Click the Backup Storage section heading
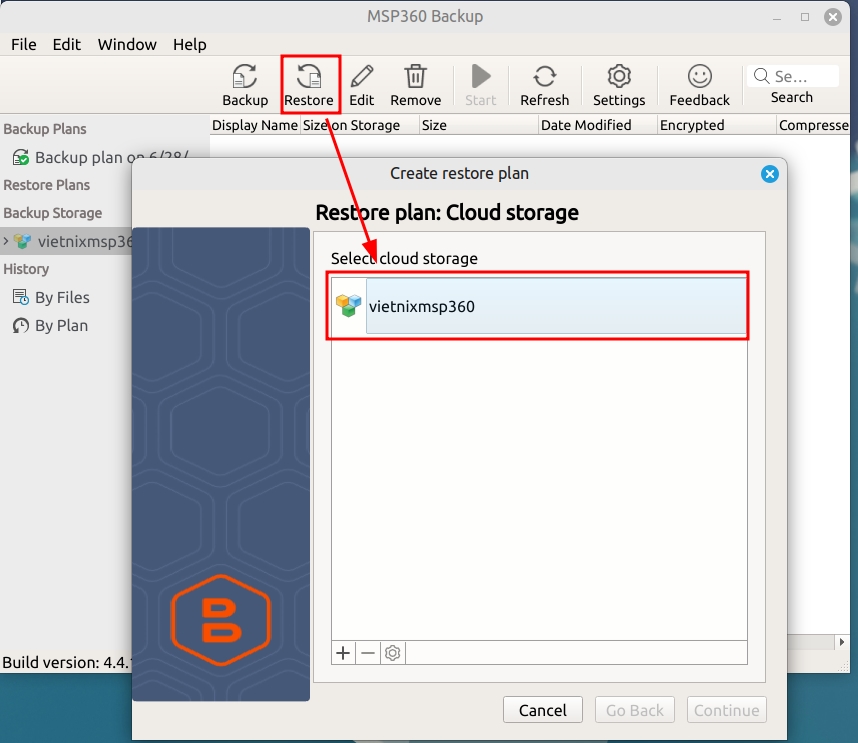Image resolution: width=858 pixels, height=743 pixels. click(53, 213)
